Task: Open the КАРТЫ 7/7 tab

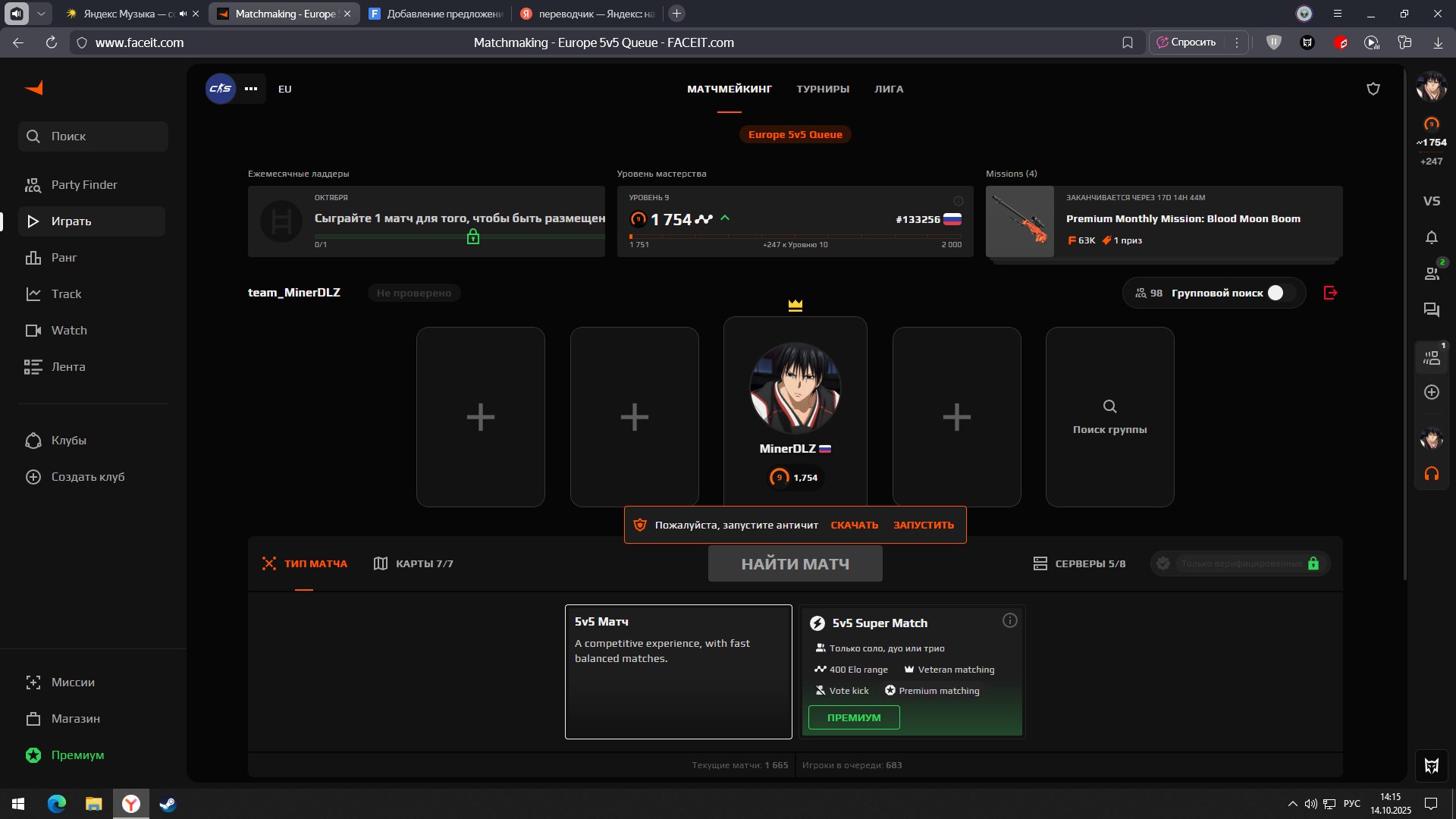Action: [x=413, y=563]
